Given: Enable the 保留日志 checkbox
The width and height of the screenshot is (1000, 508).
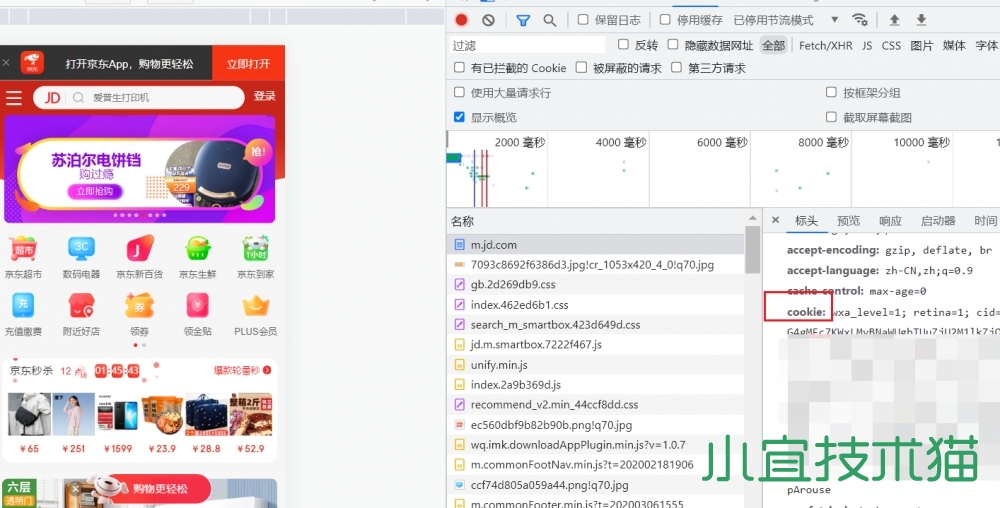Looking at the screenshot, I should pyautogui.click(x=583, y=20).
